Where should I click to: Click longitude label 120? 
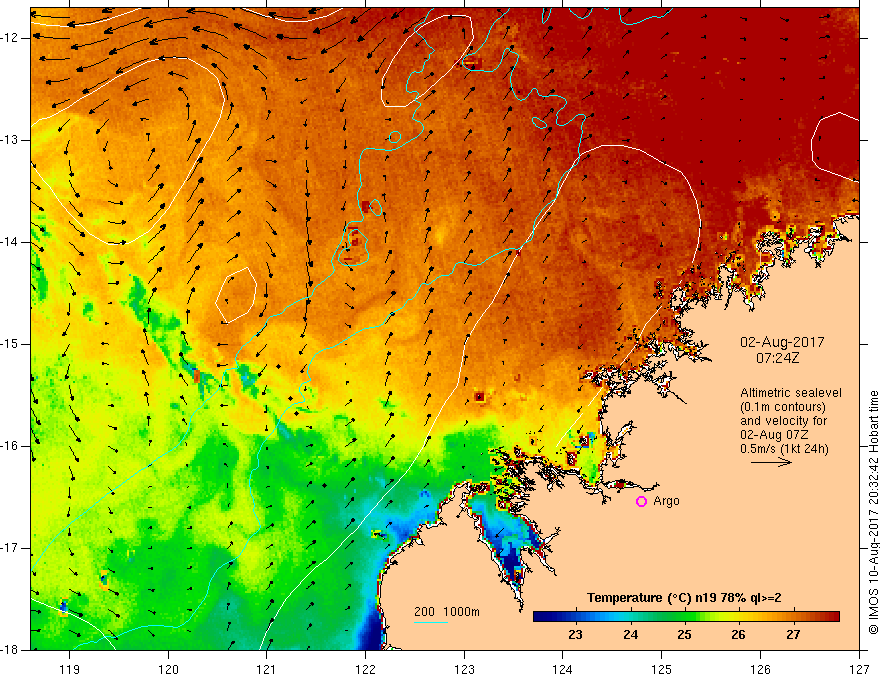pyautogui.click(x=168, y=669)
